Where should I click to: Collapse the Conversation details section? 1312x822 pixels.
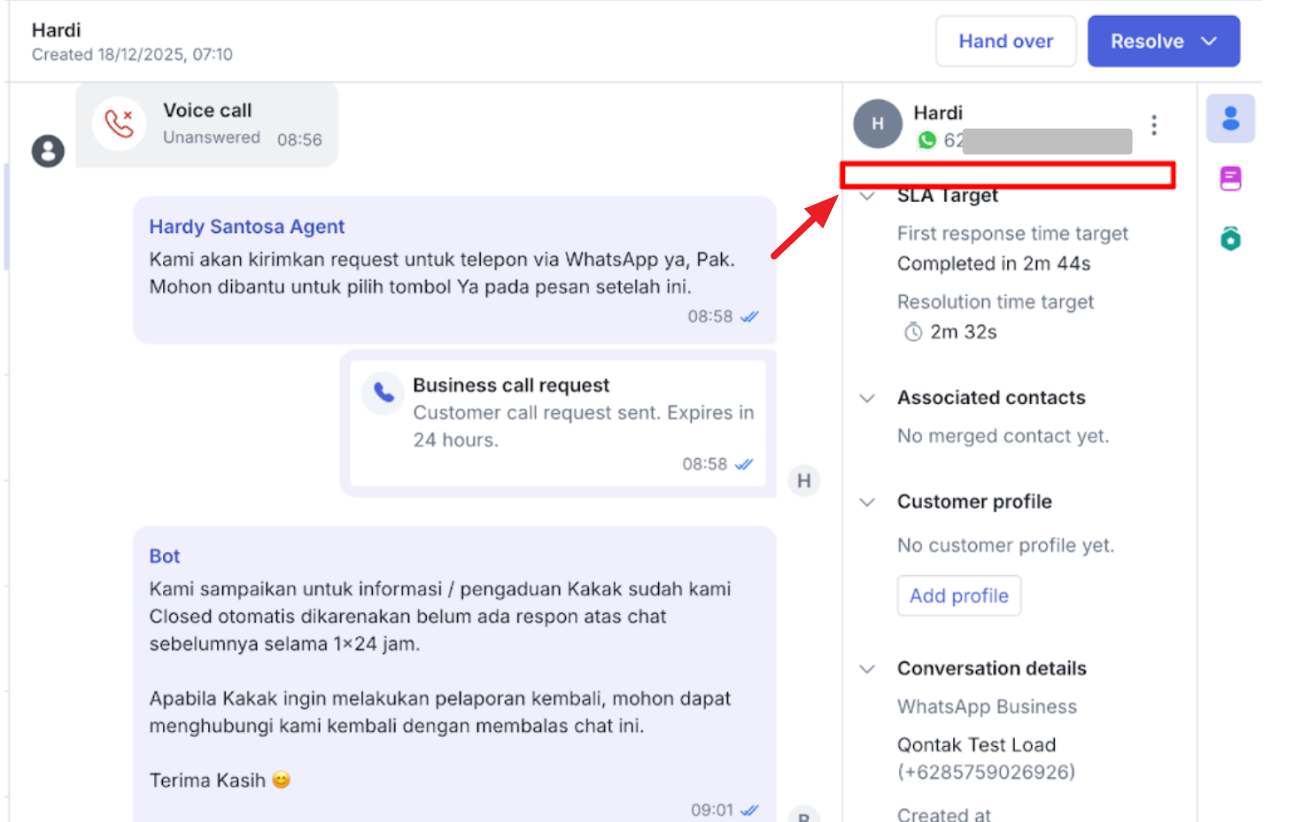(867, 669)
